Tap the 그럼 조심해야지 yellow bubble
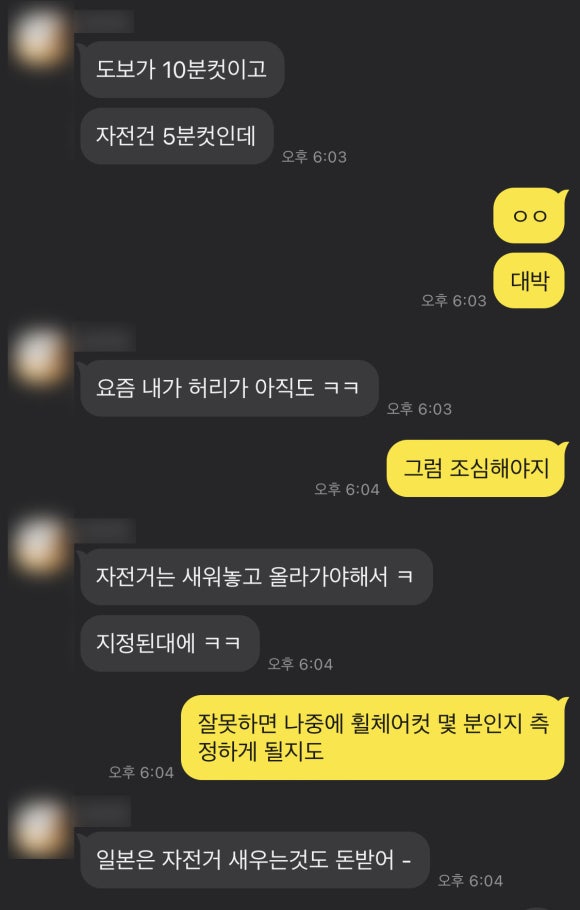This screenshot has width=580, height=910. 477,468
